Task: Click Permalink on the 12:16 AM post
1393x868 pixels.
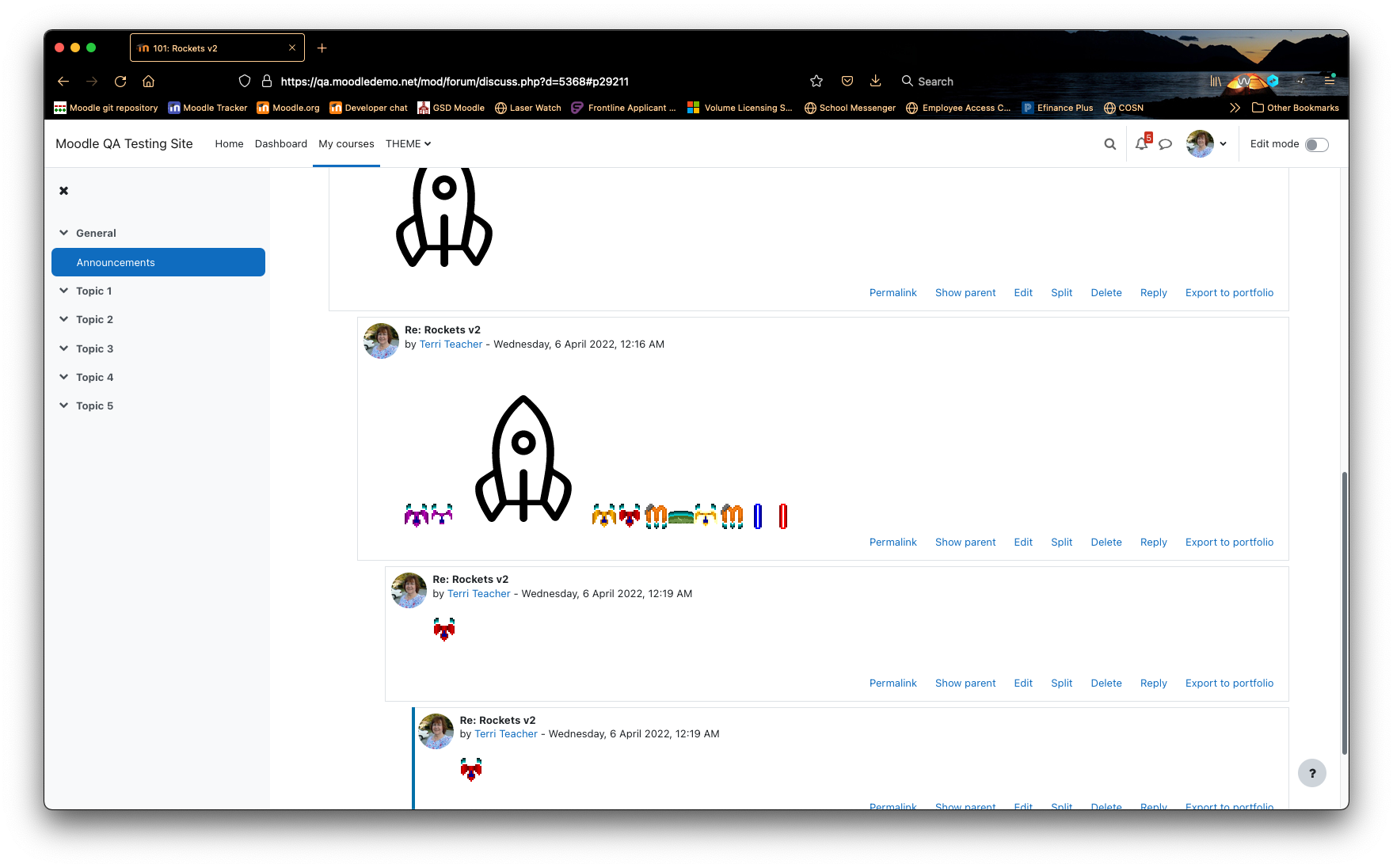Action: pyautogui.click(x=893, y=542)
